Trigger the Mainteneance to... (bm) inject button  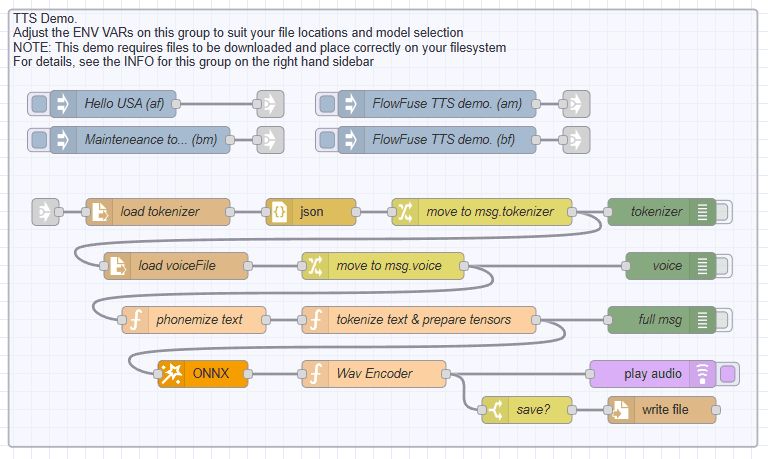(38, 140)
